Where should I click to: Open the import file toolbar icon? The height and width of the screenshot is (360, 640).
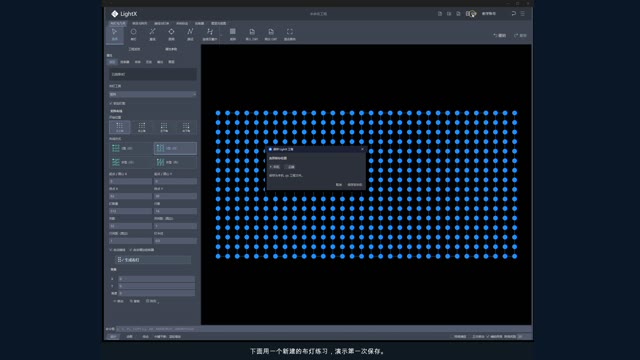tap(252, 34)
